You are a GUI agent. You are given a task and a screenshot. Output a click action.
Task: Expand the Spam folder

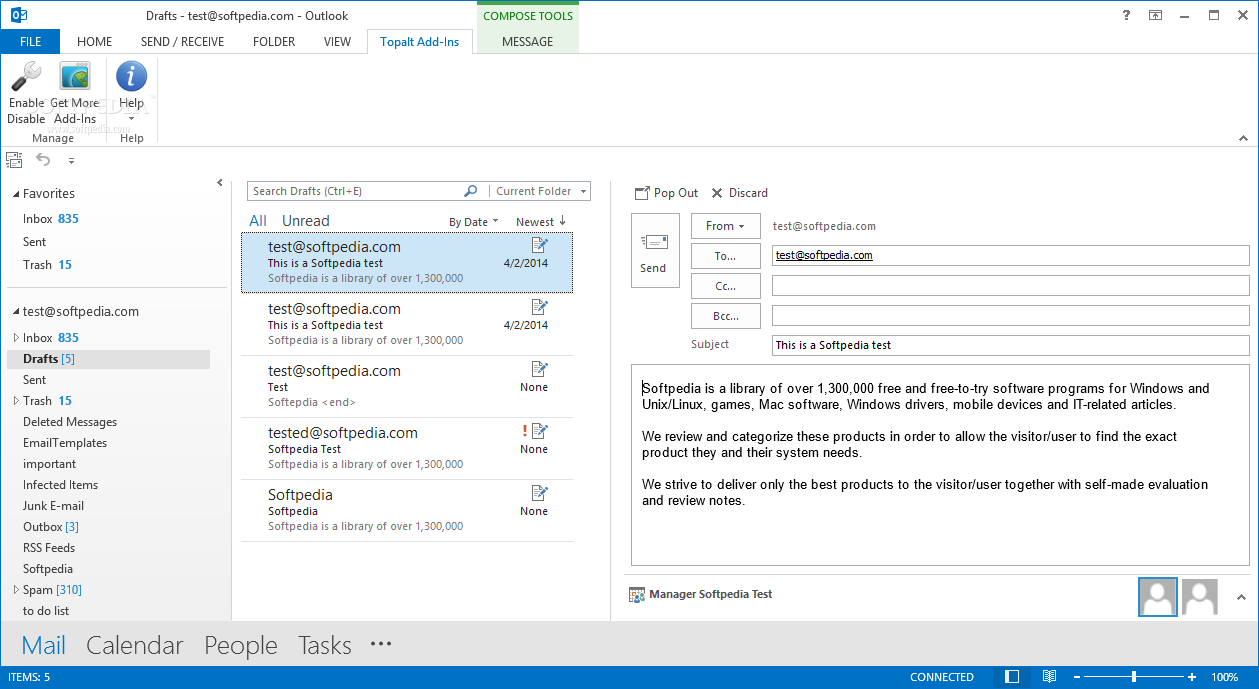pos(16,590)
